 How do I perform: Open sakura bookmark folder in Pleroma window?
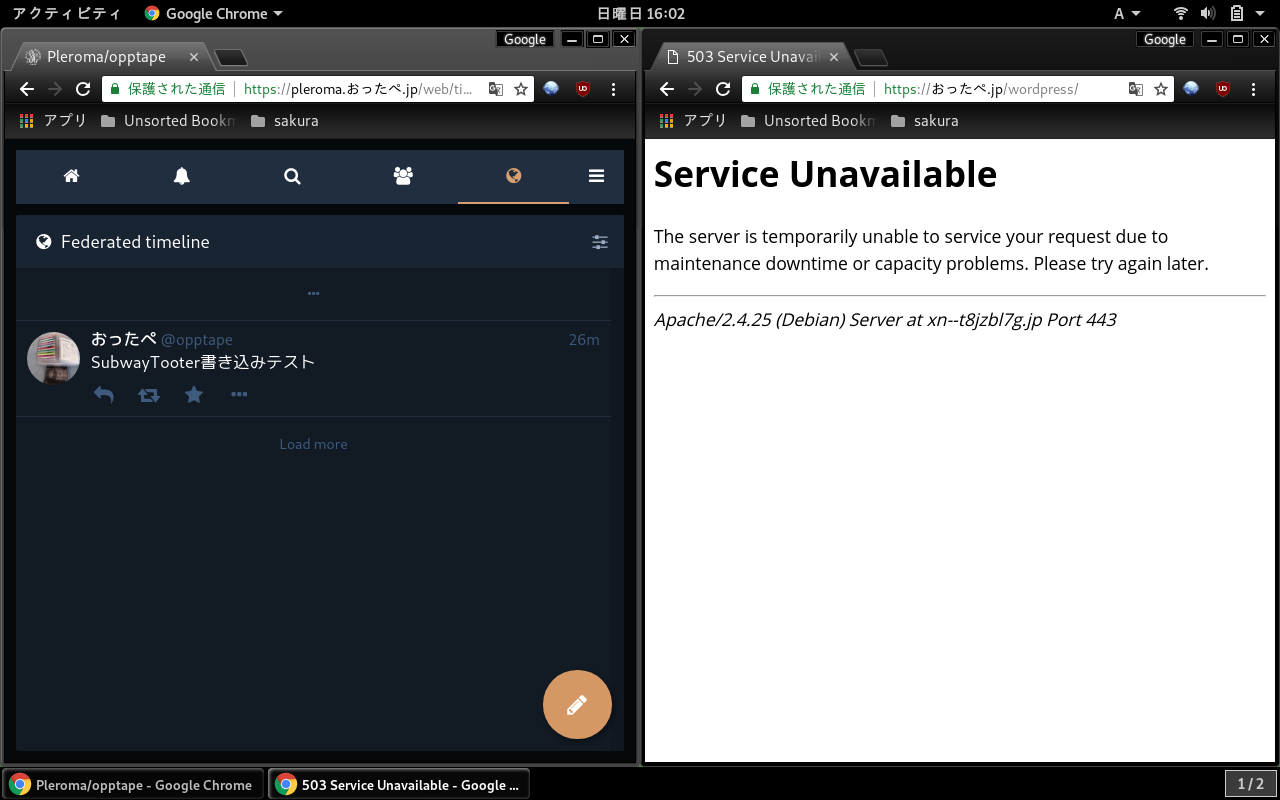point(285,121)
